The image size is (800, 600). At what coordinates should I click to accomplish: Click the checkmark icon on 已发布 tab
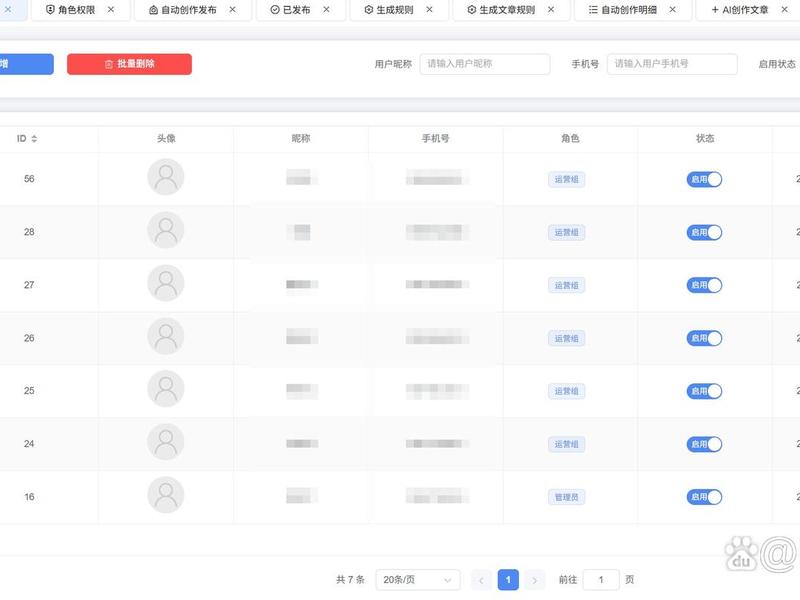point(274,10)
